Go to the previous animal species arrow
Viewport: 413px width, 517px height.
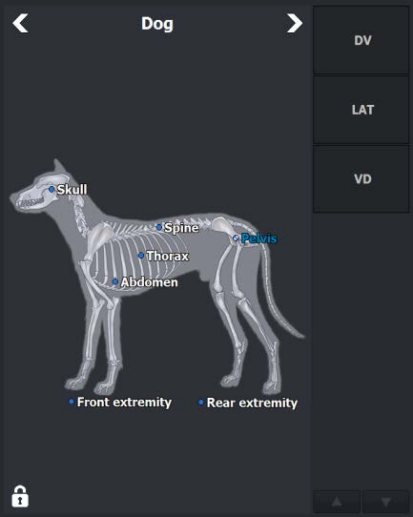(x=20, y=23)
